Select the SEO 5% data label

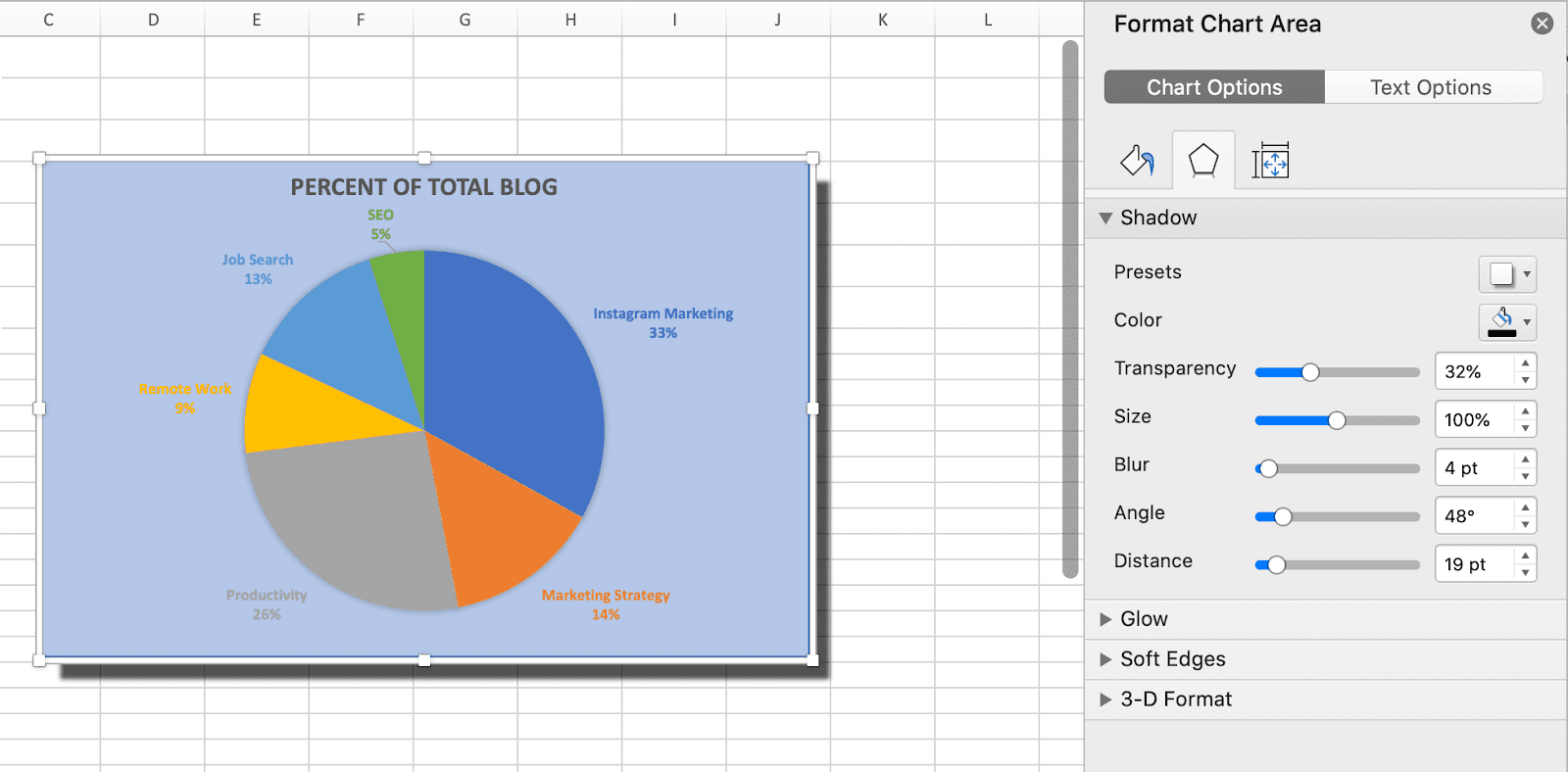[x=380, y=224]
